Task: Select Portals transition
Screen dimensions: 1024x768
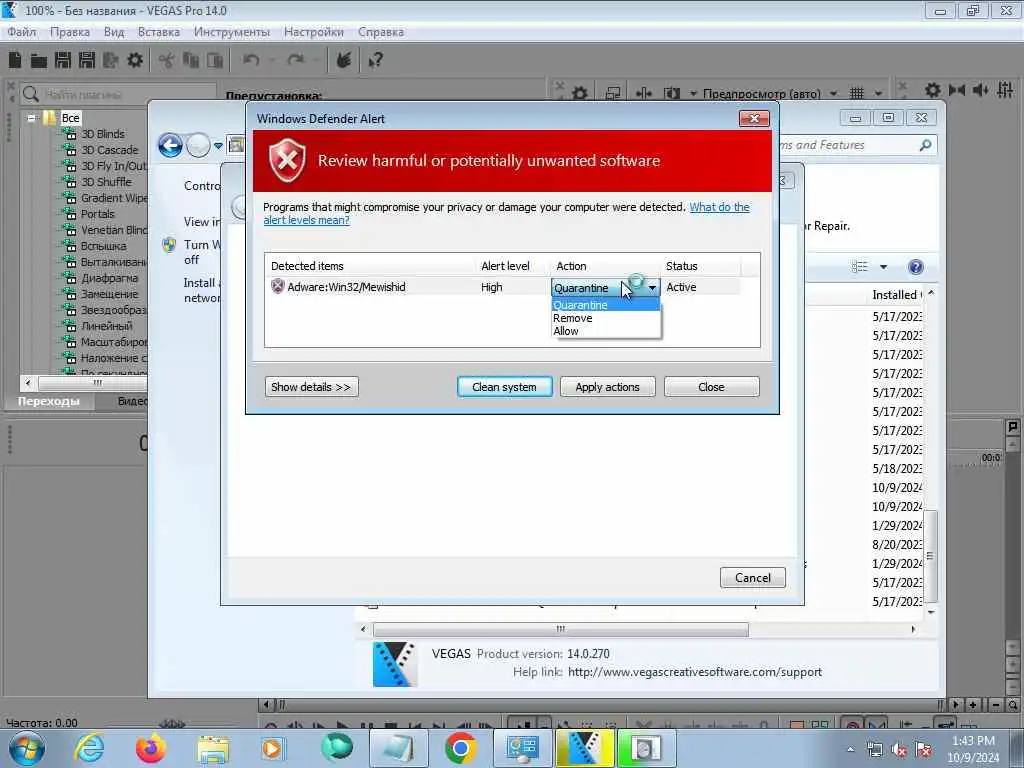Action: [97, 214]
